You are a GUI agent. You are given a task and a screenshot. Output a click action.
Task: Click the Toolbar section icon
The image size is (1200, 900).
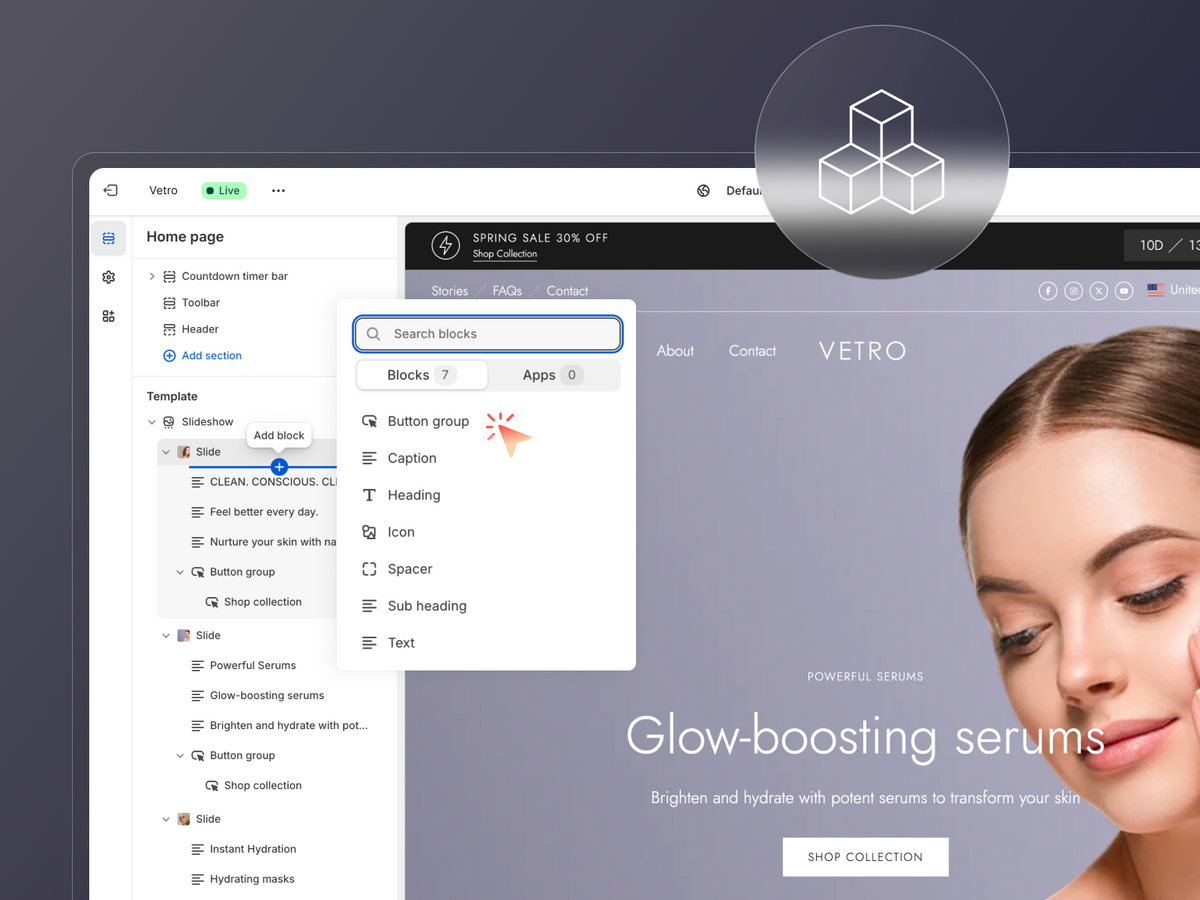[x=169, y=302]
